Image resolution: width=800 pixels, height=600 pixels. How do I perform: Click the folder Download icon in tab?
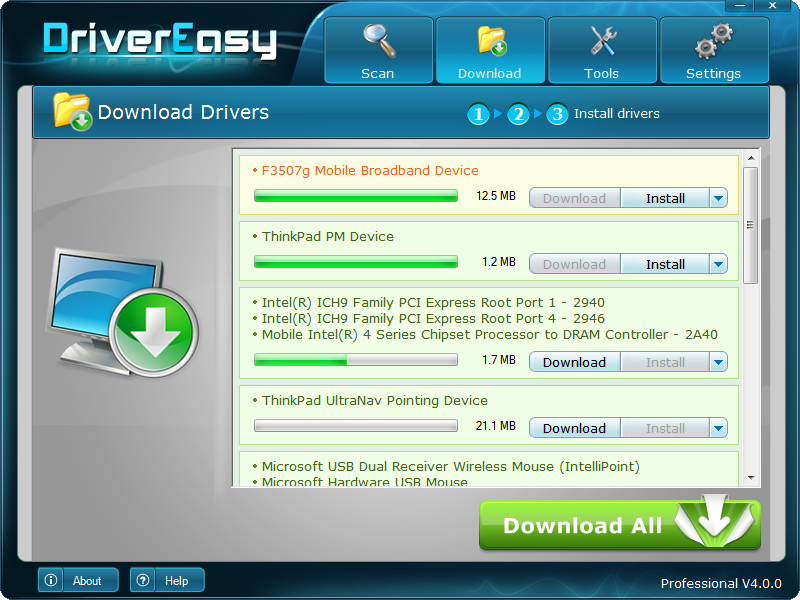(491, 41)
